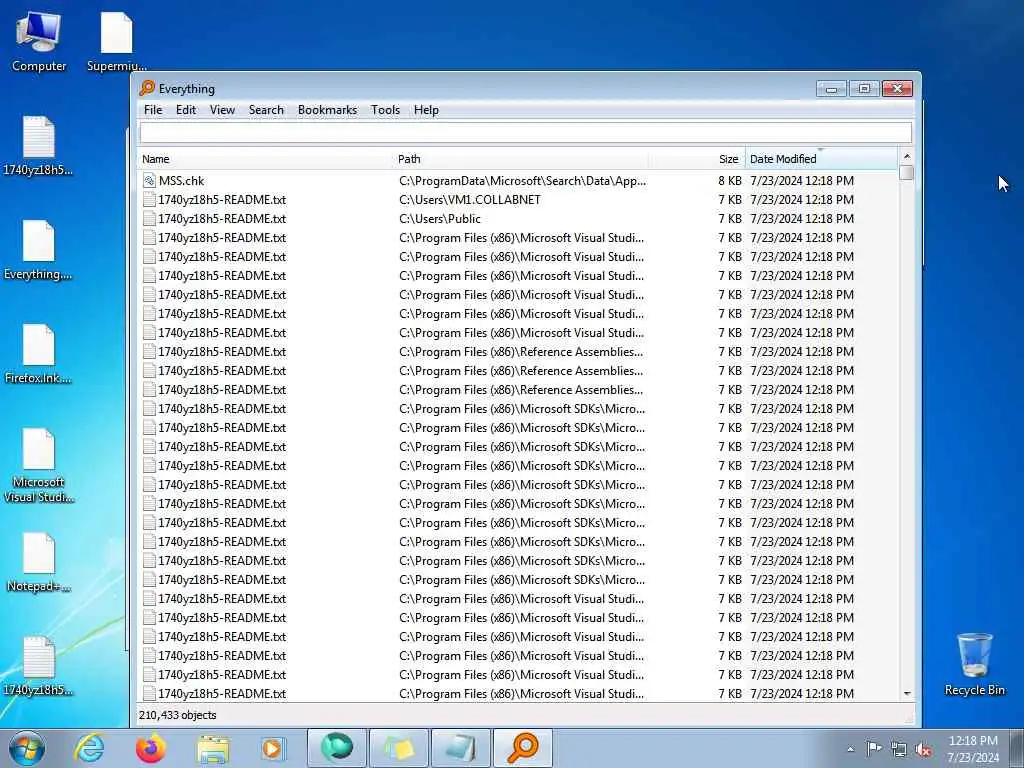Show hidden tray icons arrow
The height and width of the screenshot is (768, 1024).
pyautogui.click(x=850, y=750)
